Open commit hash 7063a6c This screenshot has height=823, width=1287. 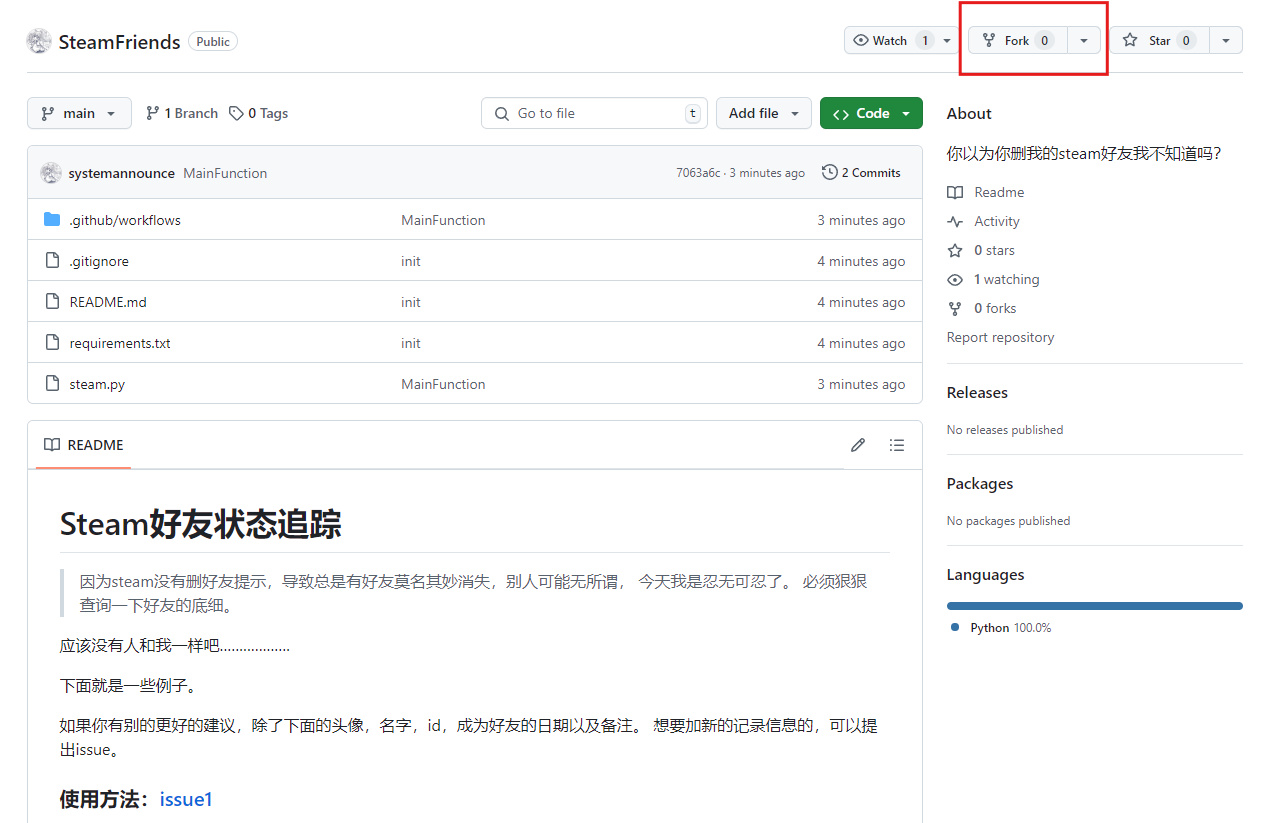click(698, 173)
